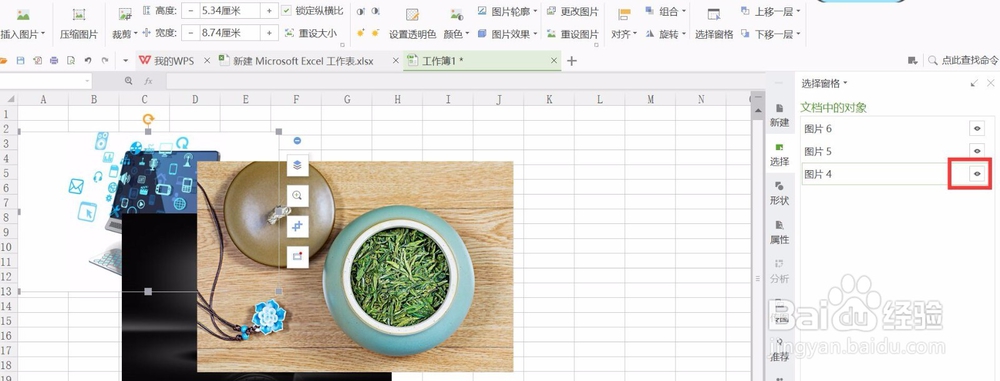Image resolution: width=1000 pixels, height=381 pixels.
Task: Open Picture Outline (图片轮廓) dropdown
Action: (507, 11)
